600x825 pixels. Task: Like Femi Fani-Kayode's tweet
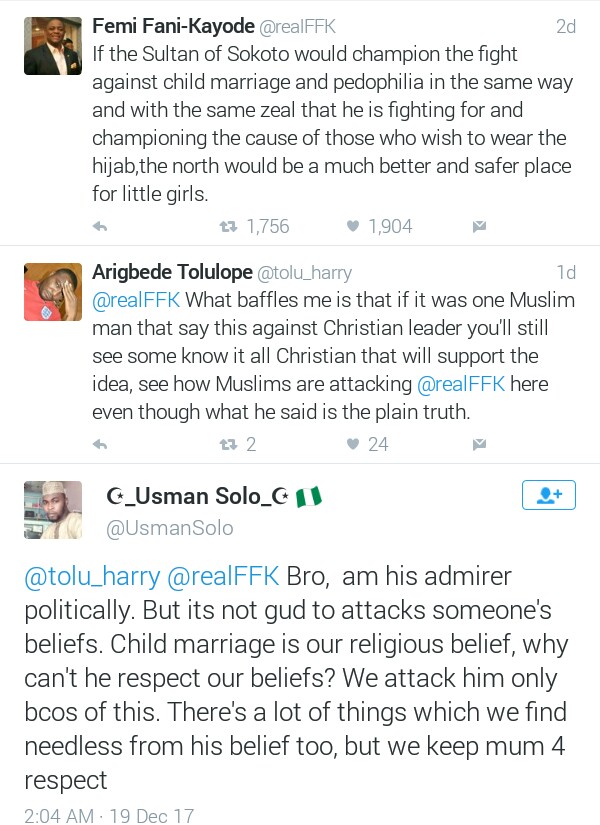[x=352, y=227]
